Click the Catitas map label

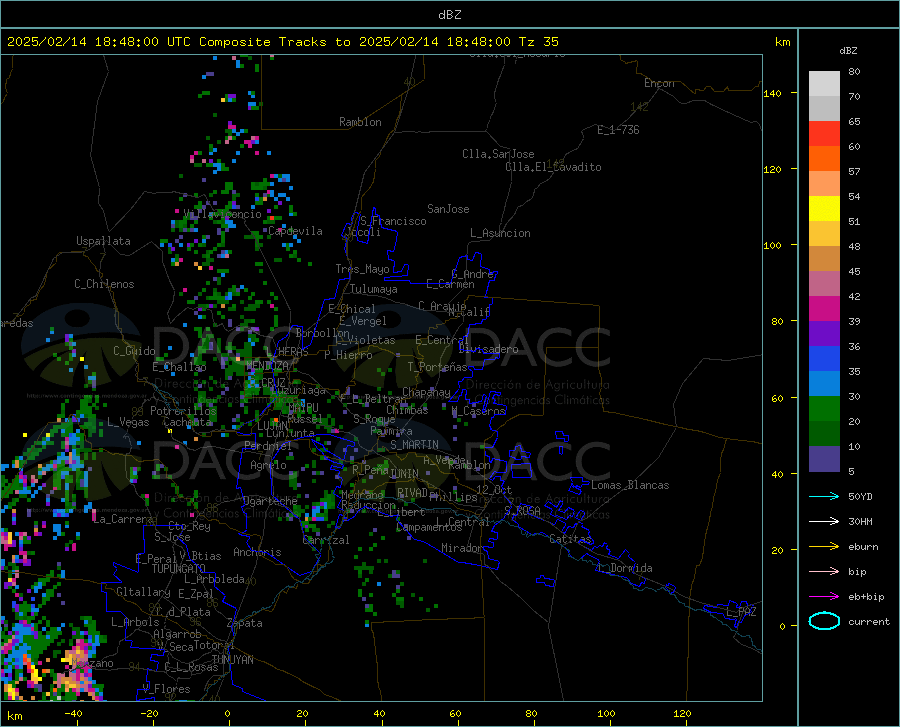click(x=570, y=539)
